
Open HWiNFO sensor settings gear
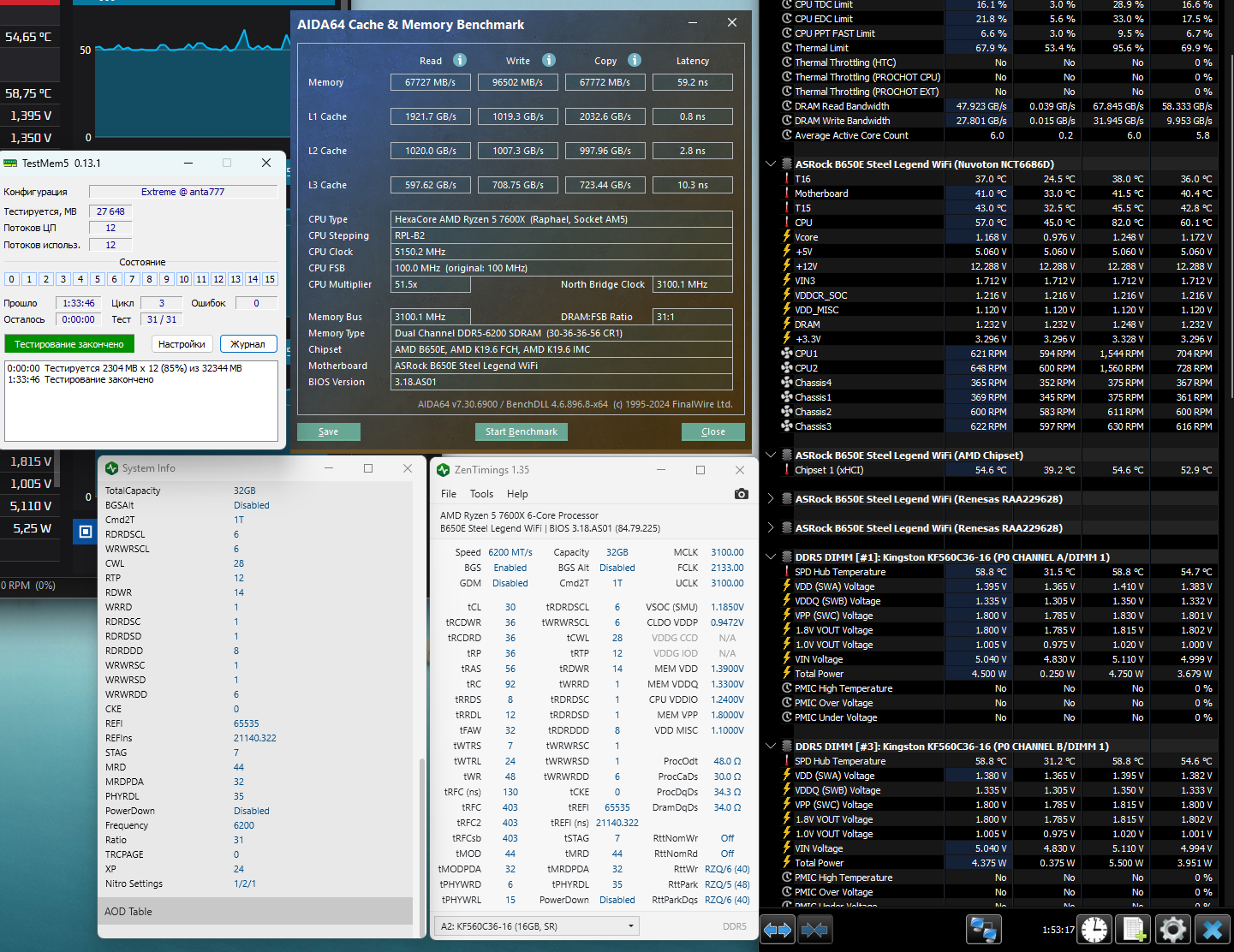(x=1172, y=930)
